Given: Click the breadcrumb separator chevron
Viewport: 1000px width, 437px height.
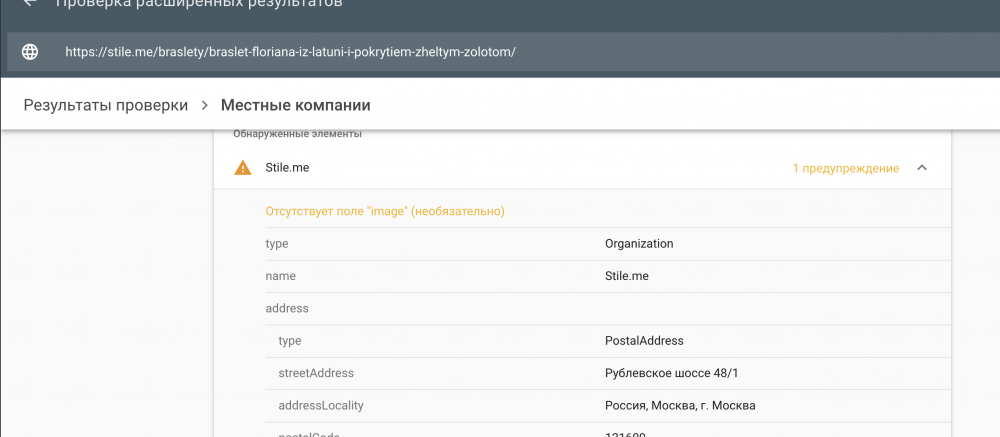Looking at the screenshot, I should point(204,105).
